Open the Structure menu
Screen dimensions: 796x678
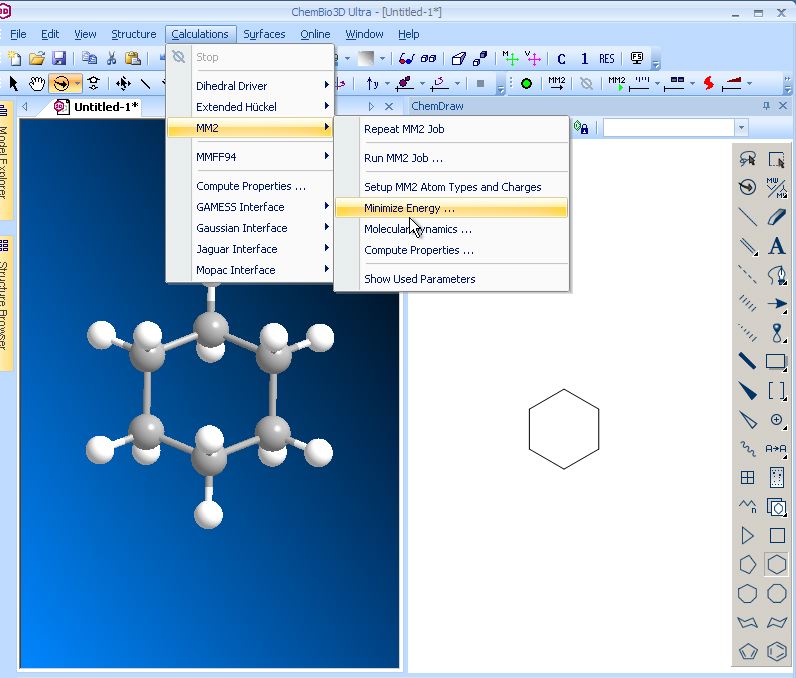[134, 34]
